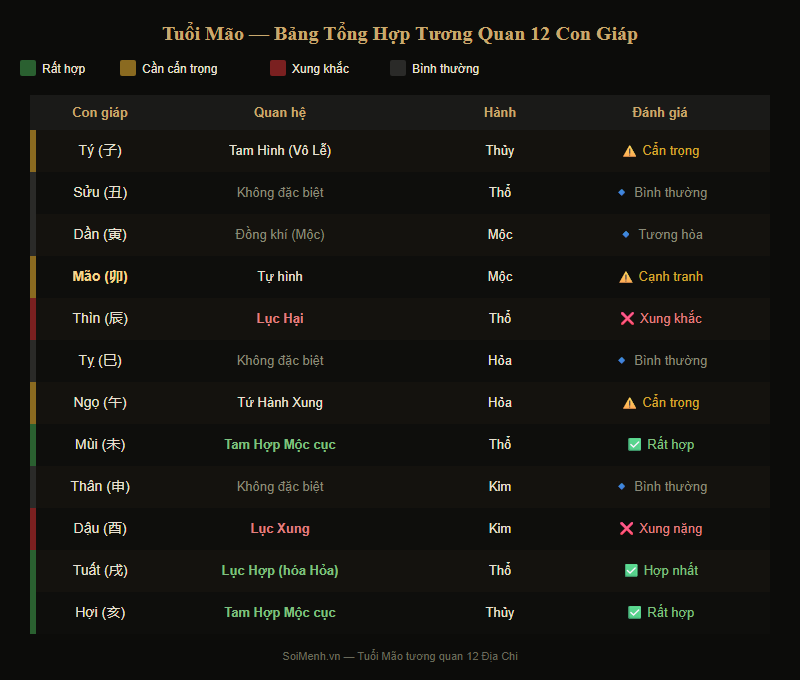800x680 pixels.
Task: Click the red X icon beside Xung khắc
Action: coord(627,319)
